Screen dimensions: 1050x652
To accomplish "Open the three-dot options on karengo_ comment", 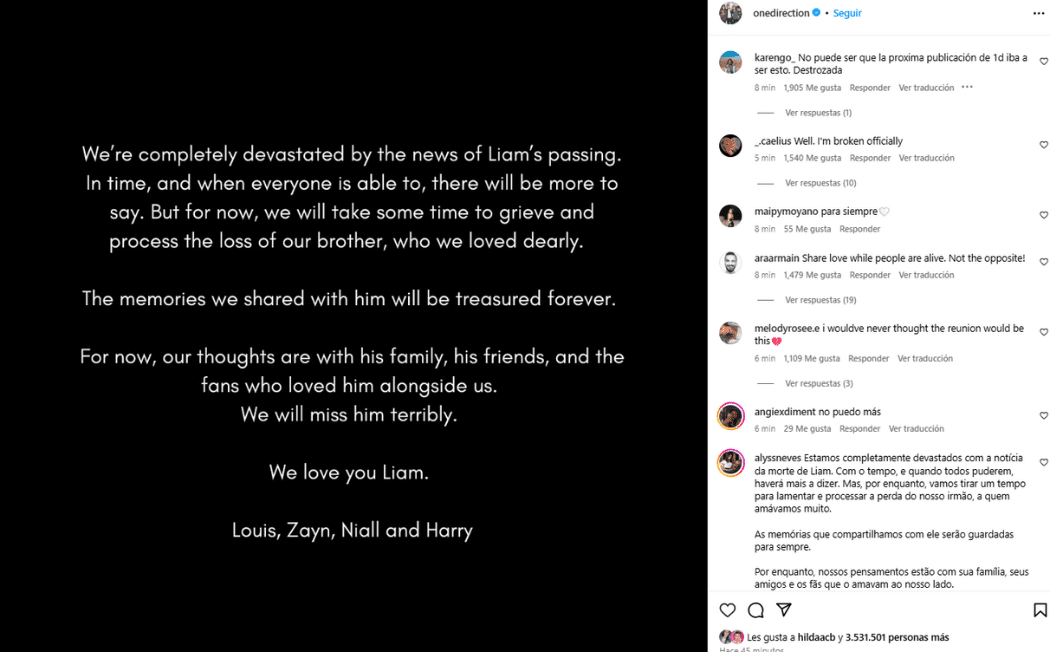I will pos(967,88).
